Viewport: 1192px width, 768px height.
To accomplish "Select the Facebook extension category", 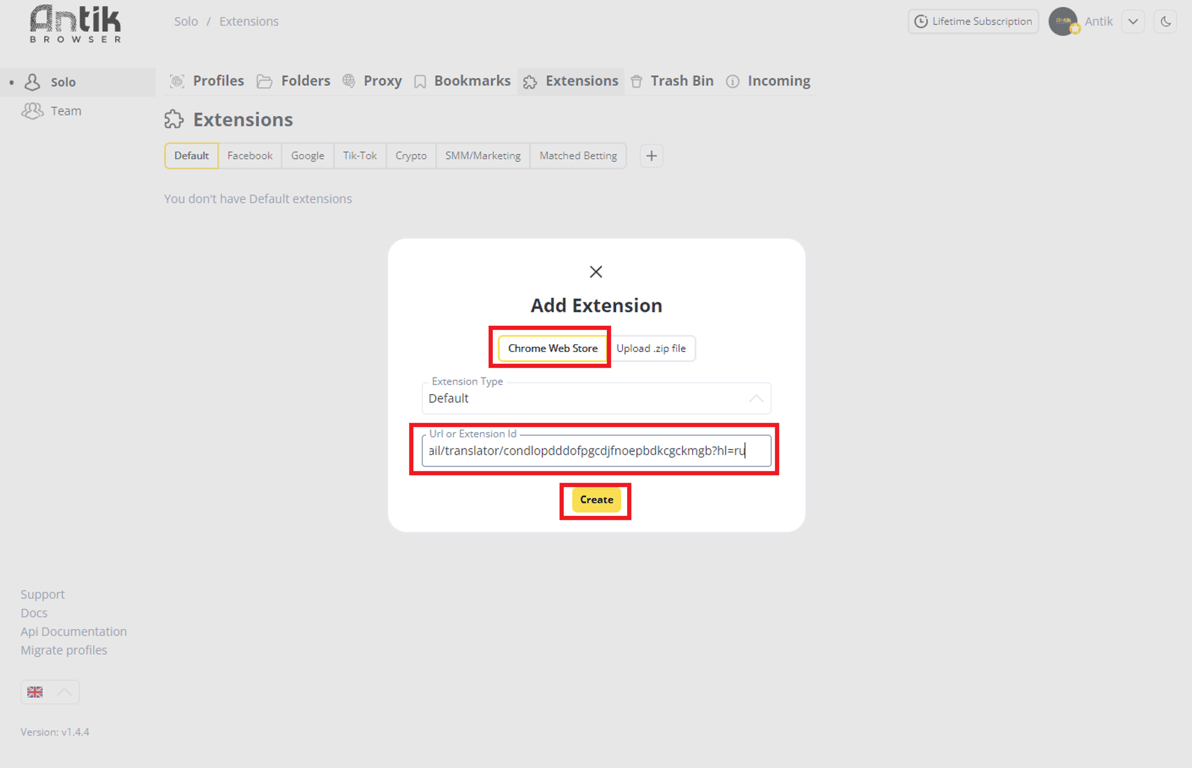I will [x=250, y=156].
